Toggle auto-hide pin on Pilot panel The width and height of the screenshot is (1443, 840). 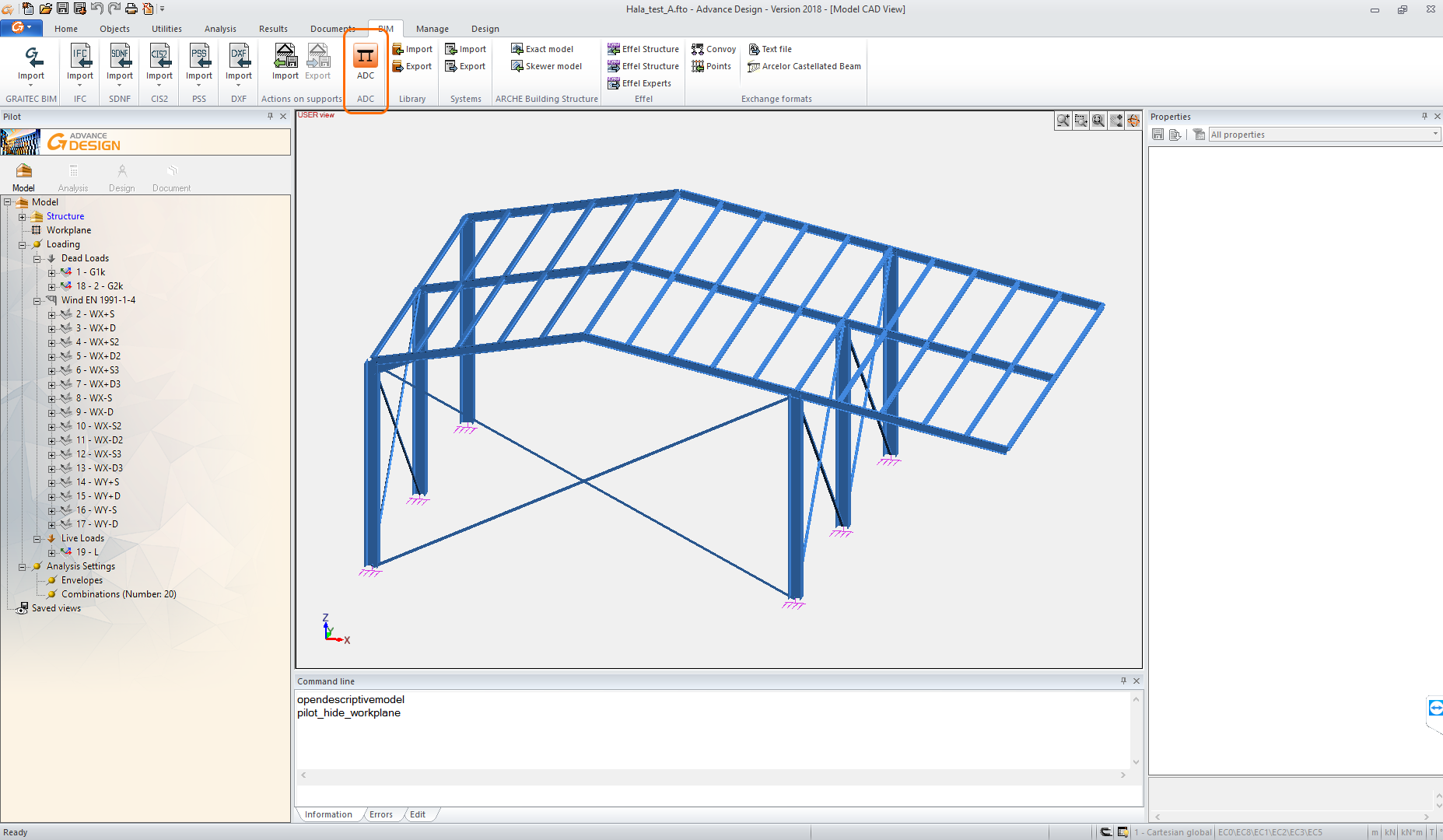(x=270, y=117)
